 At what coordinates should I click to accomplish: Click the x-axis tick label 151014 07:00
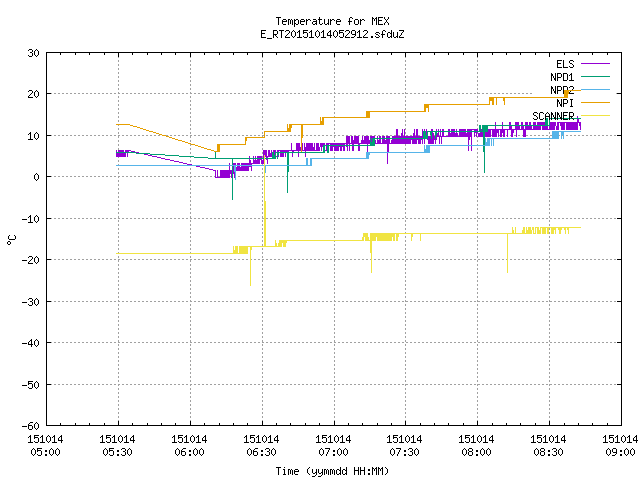333,446
